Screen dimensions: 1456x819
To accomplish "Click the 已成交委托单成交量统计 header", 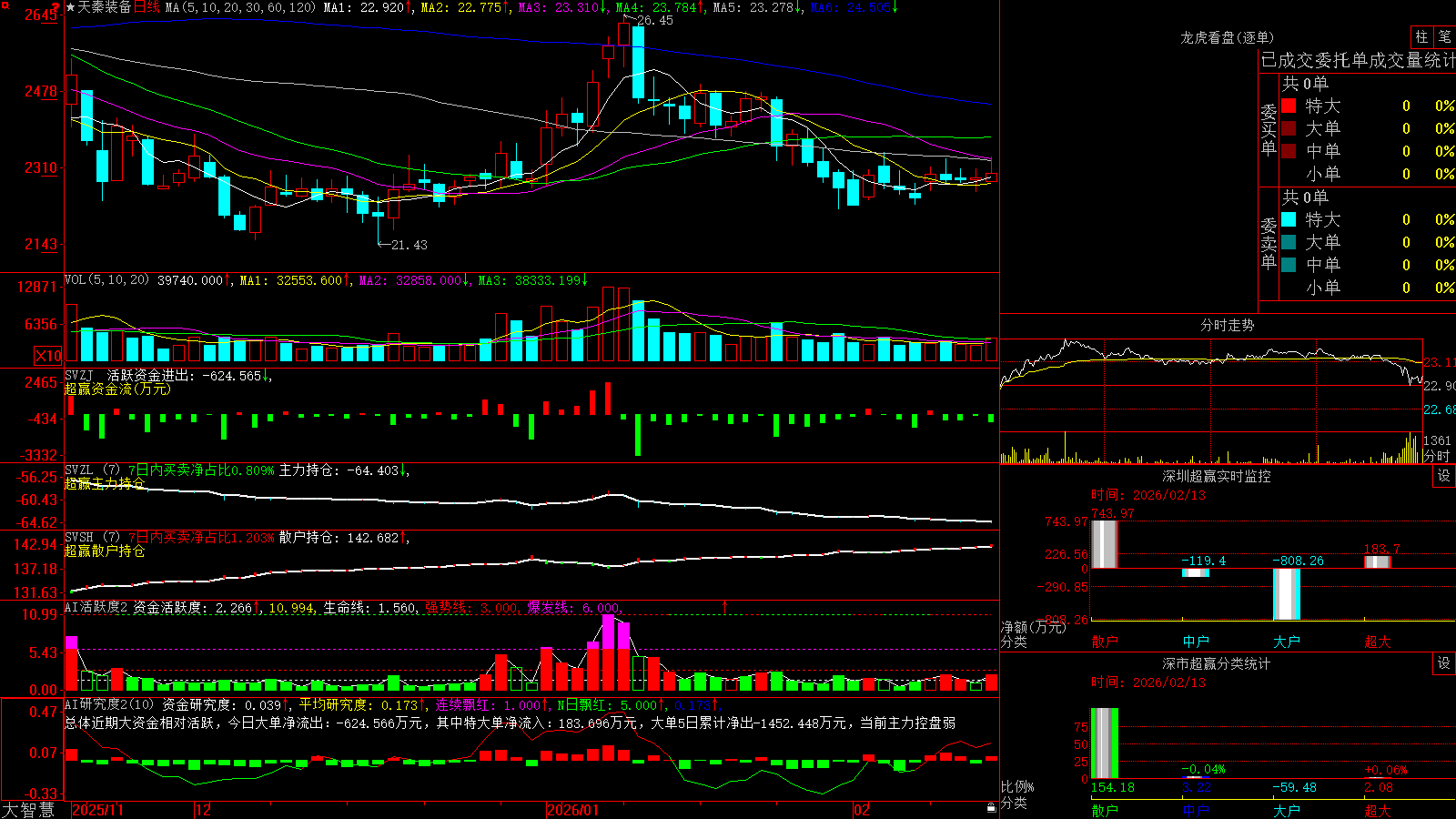I will pyautogui.click(x=1358, y=60).
